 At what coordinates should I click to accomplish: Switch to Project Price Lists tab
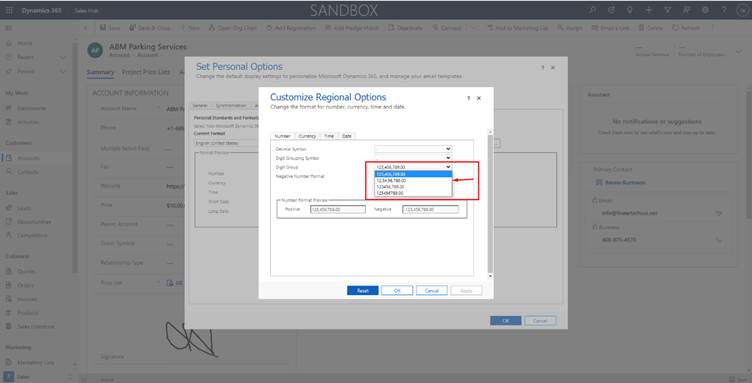pyautogui.click(x=146, y=72)
